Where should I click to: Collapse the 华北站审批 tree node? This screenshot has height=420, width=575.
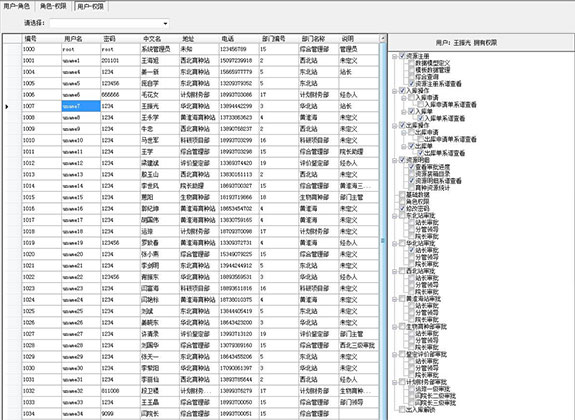point(395,244)
